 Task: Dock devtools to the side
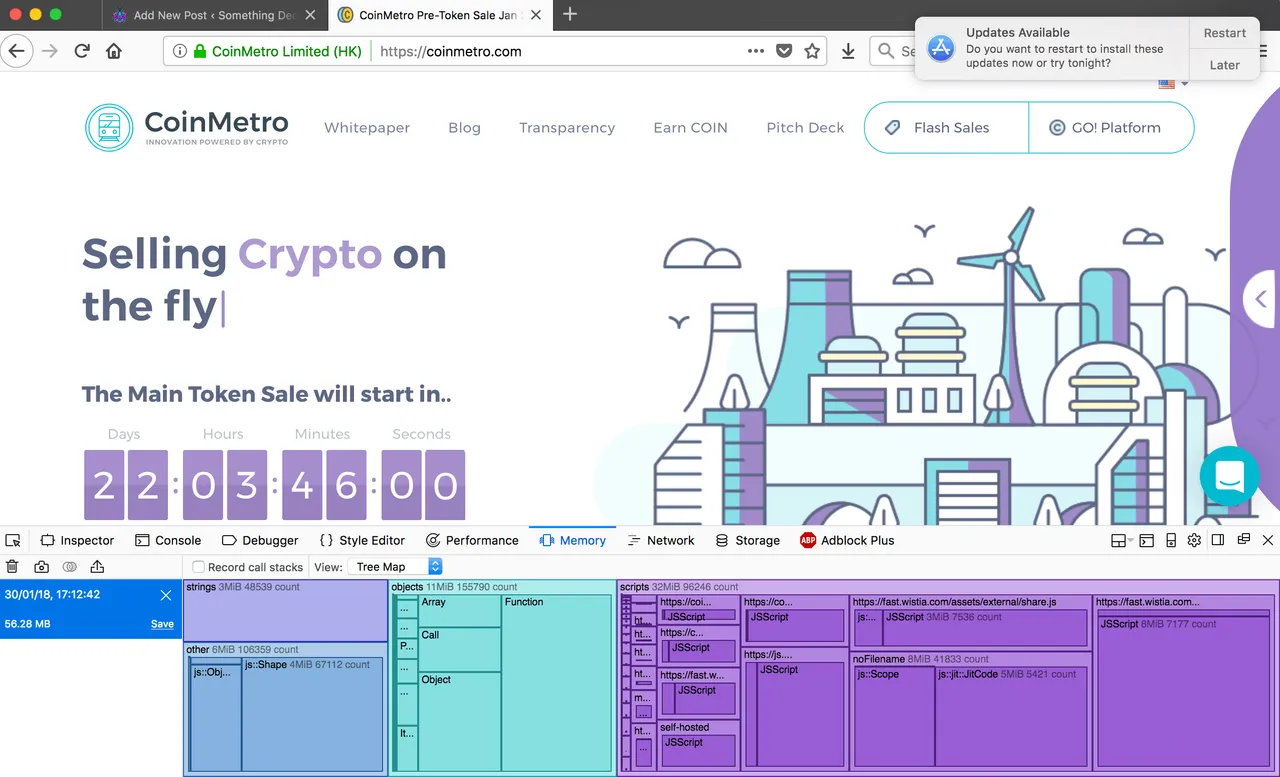pos(1218,540)
